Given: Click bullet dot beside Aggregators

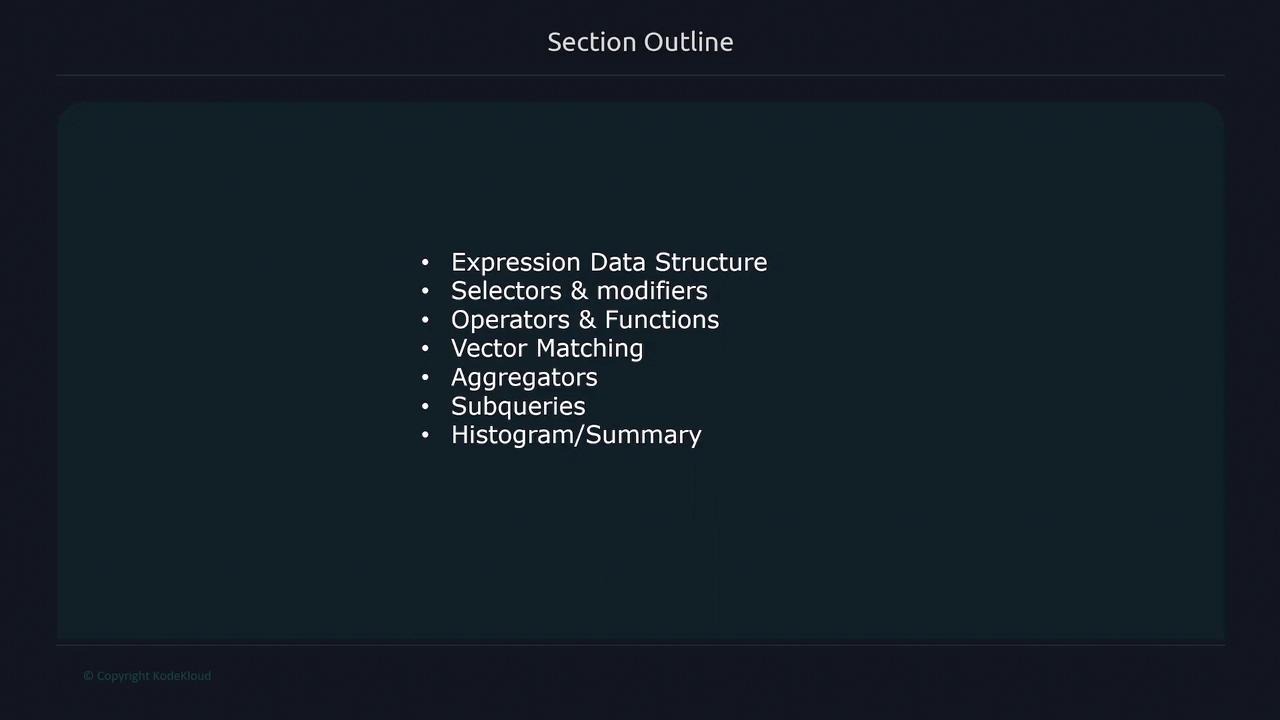Looking at the screenshot, I should coord(425,378).
